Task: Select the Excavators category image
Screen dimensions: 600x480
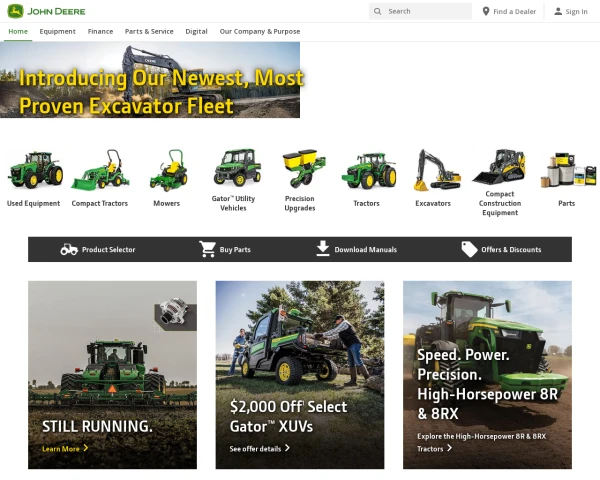Action: (437, 170)
